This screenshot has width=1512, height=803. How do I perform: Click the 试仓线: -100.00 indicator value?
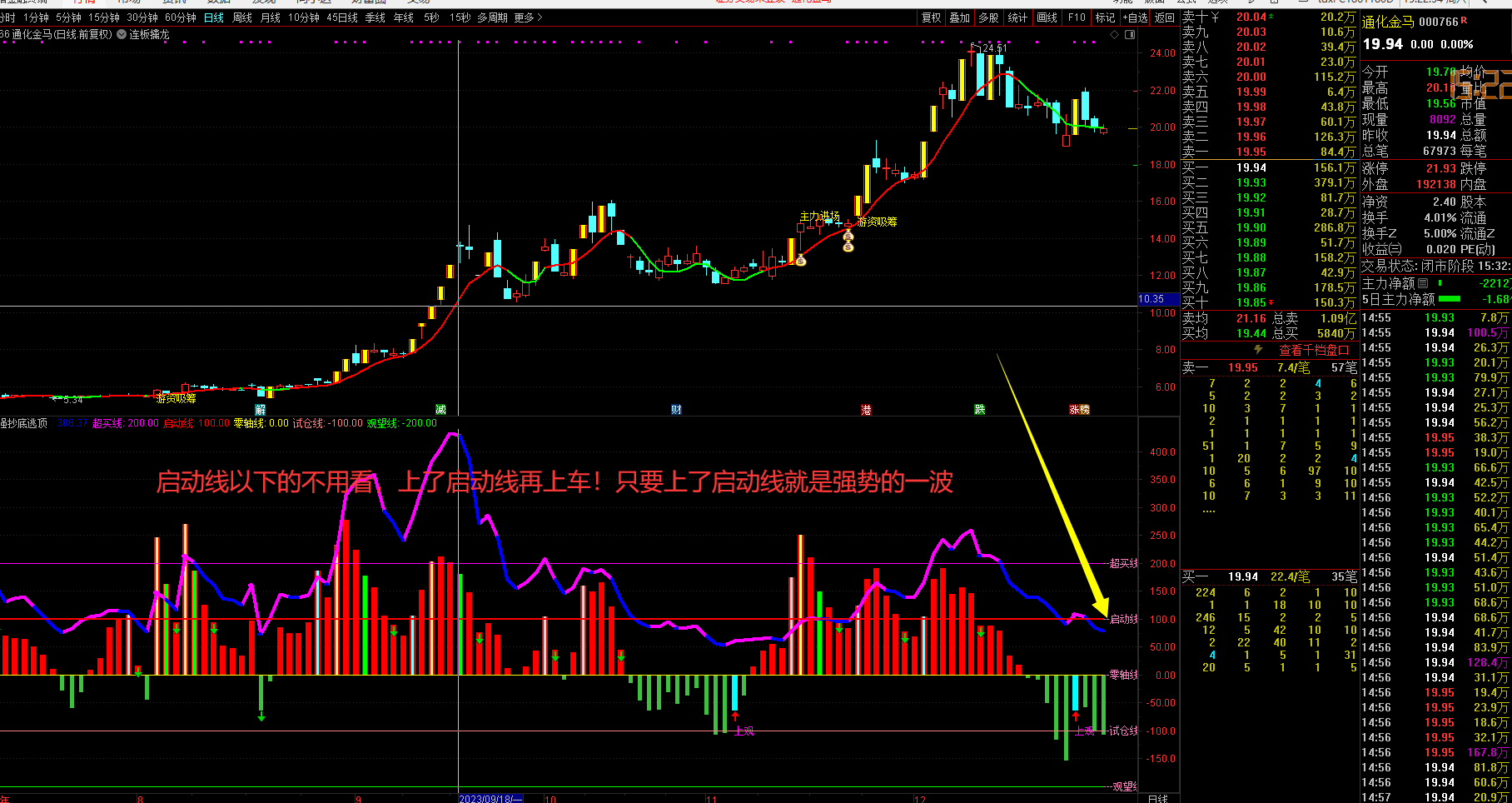[328, 423]
